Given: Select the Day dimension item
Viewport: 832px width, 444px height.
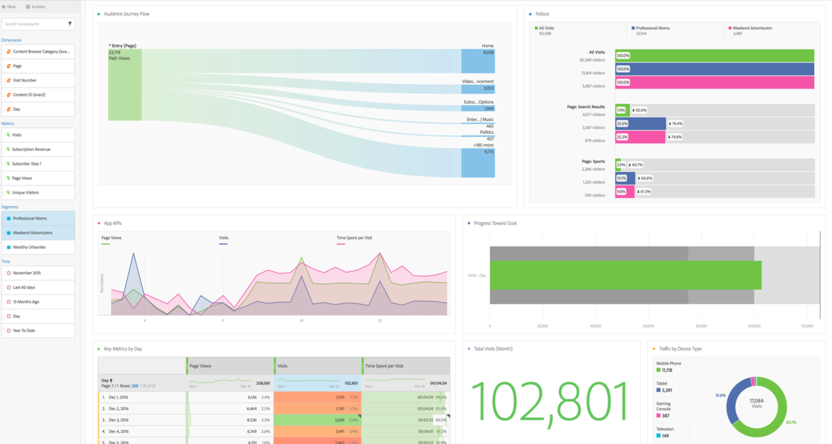Looking at the screenshot, I should (x=38, y=109).
